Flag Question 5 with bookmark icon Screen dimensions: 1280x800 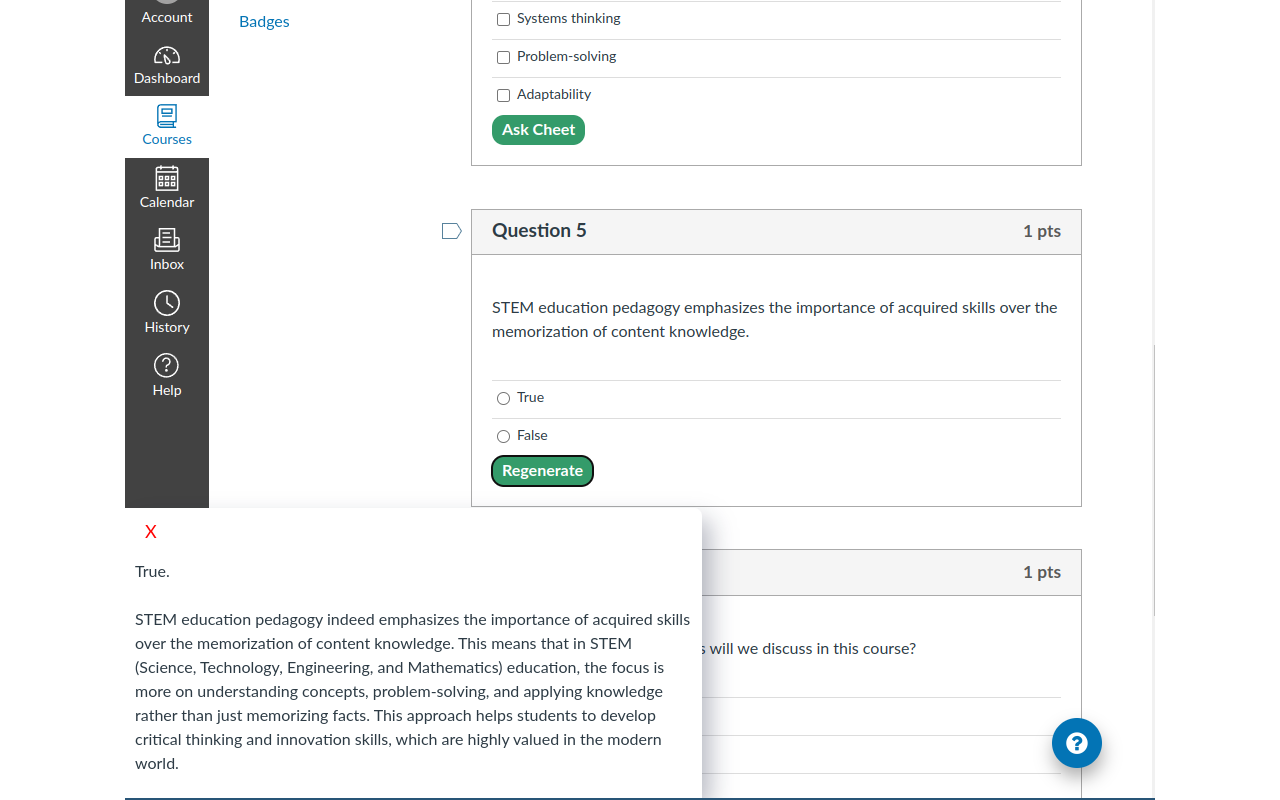452,231
